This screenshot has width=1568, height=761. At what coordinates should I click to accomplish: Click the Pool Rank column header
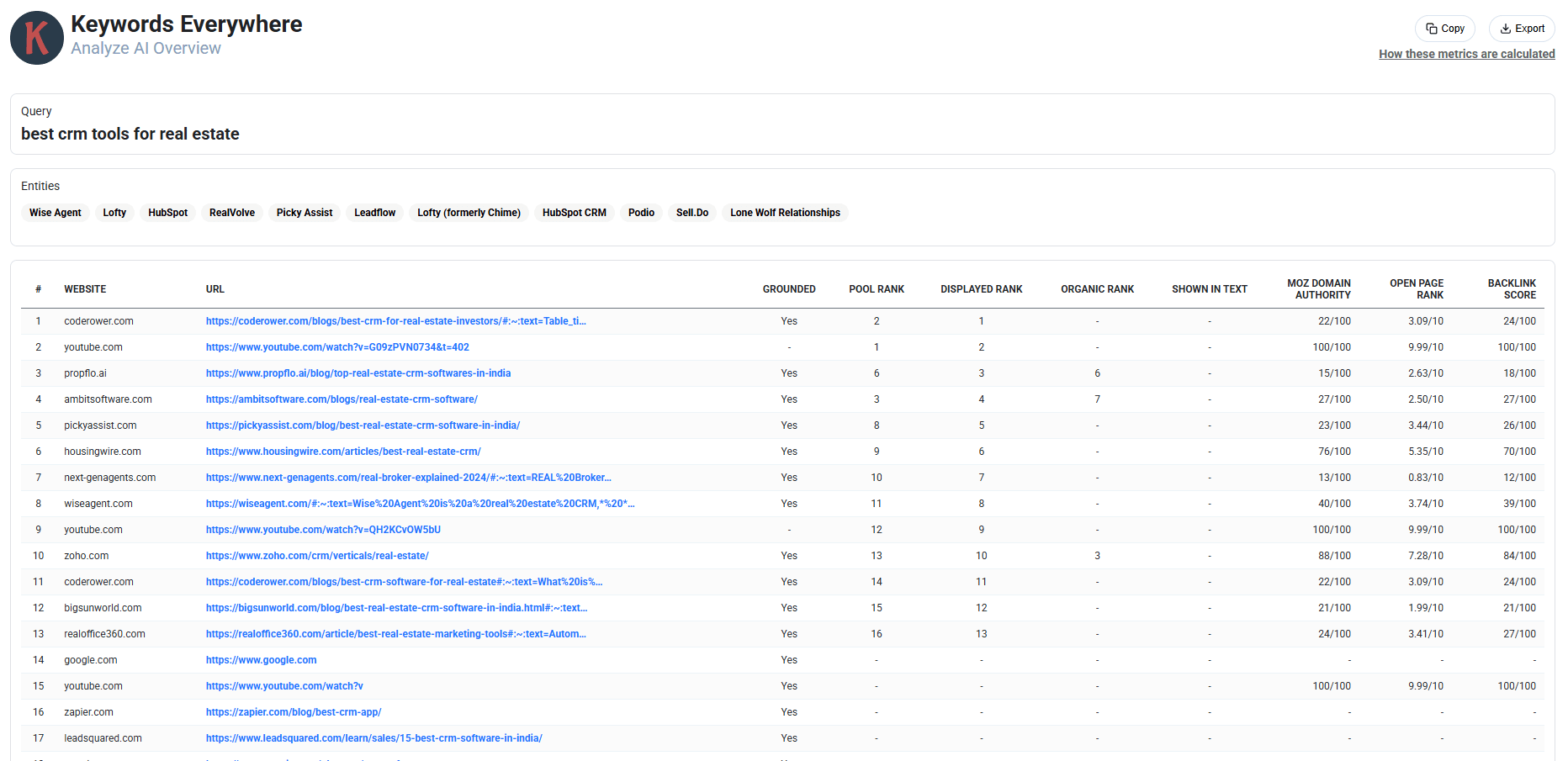coord(877,289)
